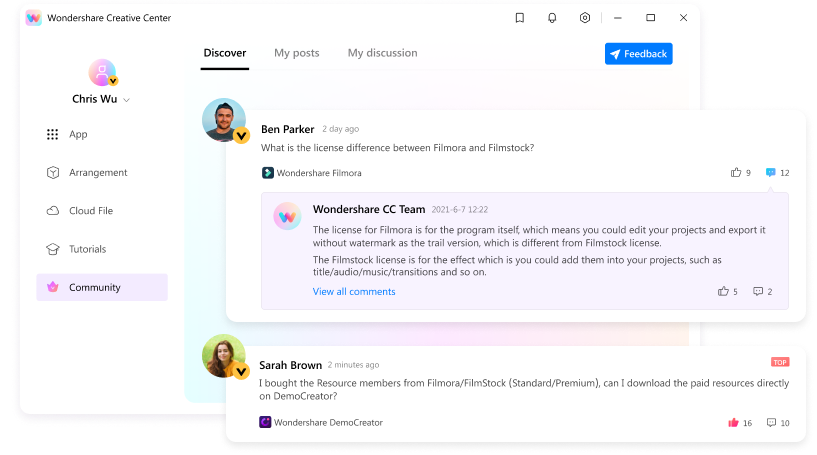Click Wondershare CC Team avatar icon
Image resolution: width=817 pixels, height=455 pixels.
point(288,216)
